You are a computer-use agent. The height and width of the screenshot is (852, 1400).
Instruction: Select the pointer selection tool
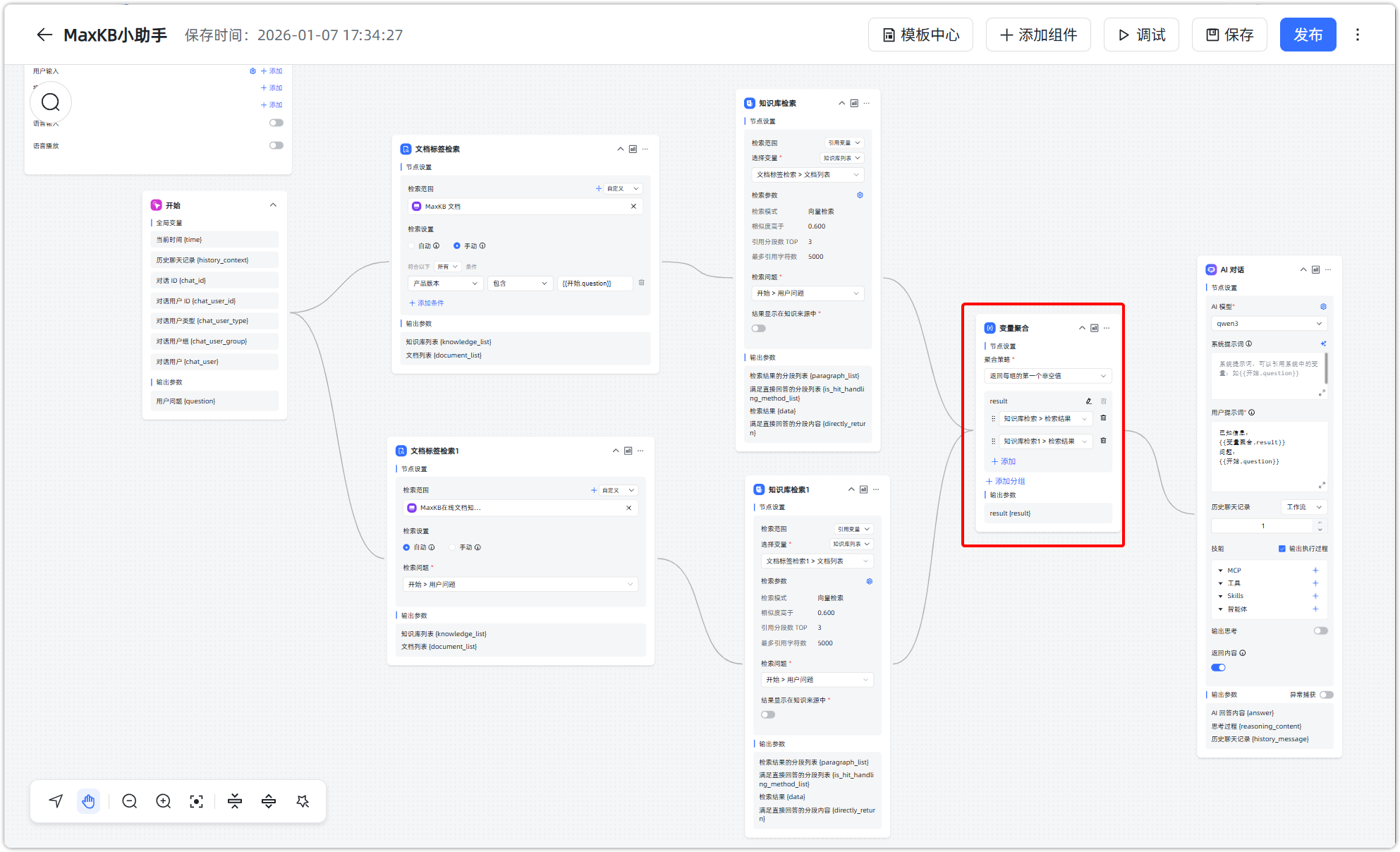pyautogui.click(x=56, y=801)
